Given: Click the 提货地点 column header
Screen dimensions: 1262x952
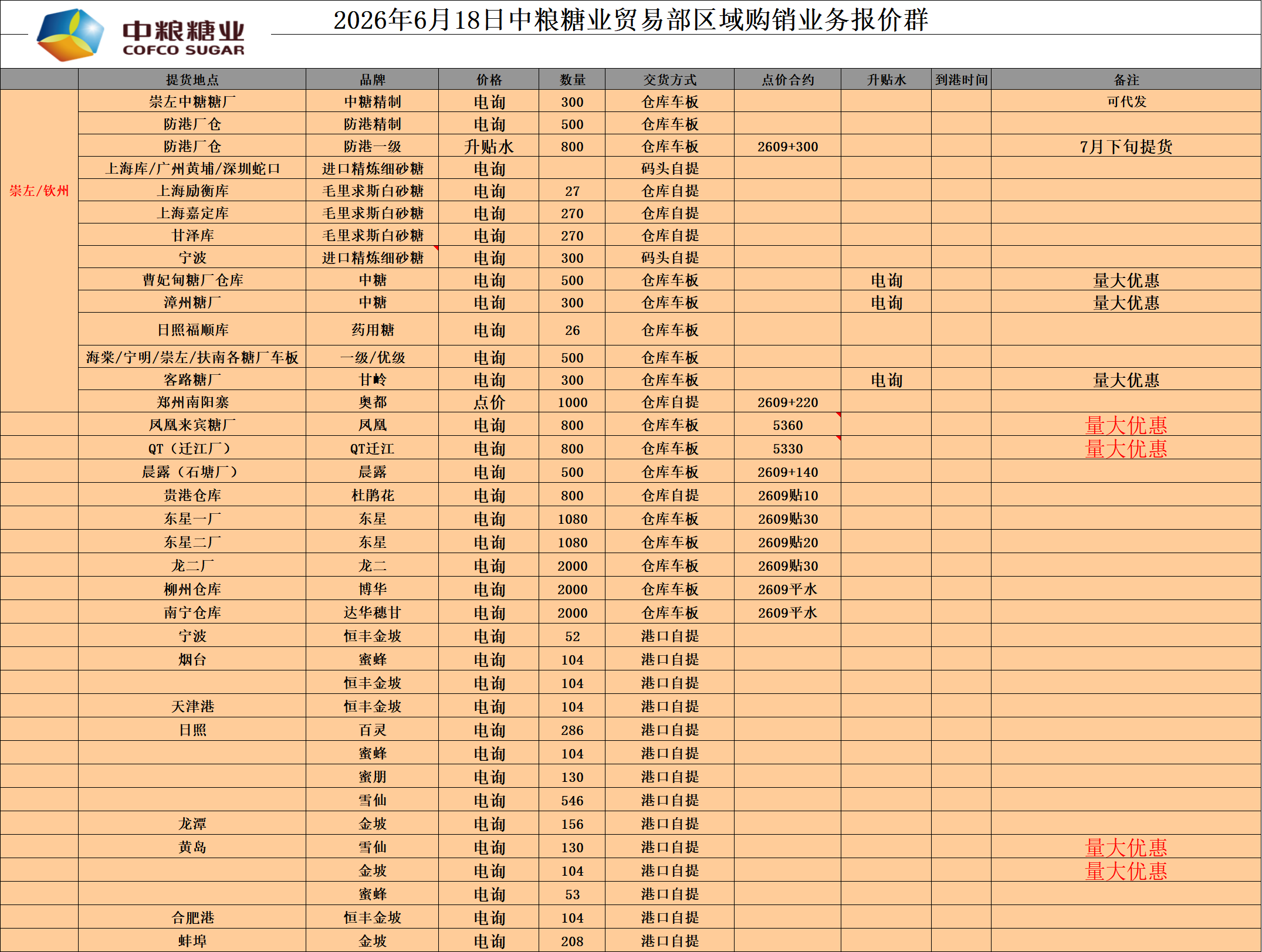Looking at the screenshot, I should pyautogui.click(x=192, y=79).
